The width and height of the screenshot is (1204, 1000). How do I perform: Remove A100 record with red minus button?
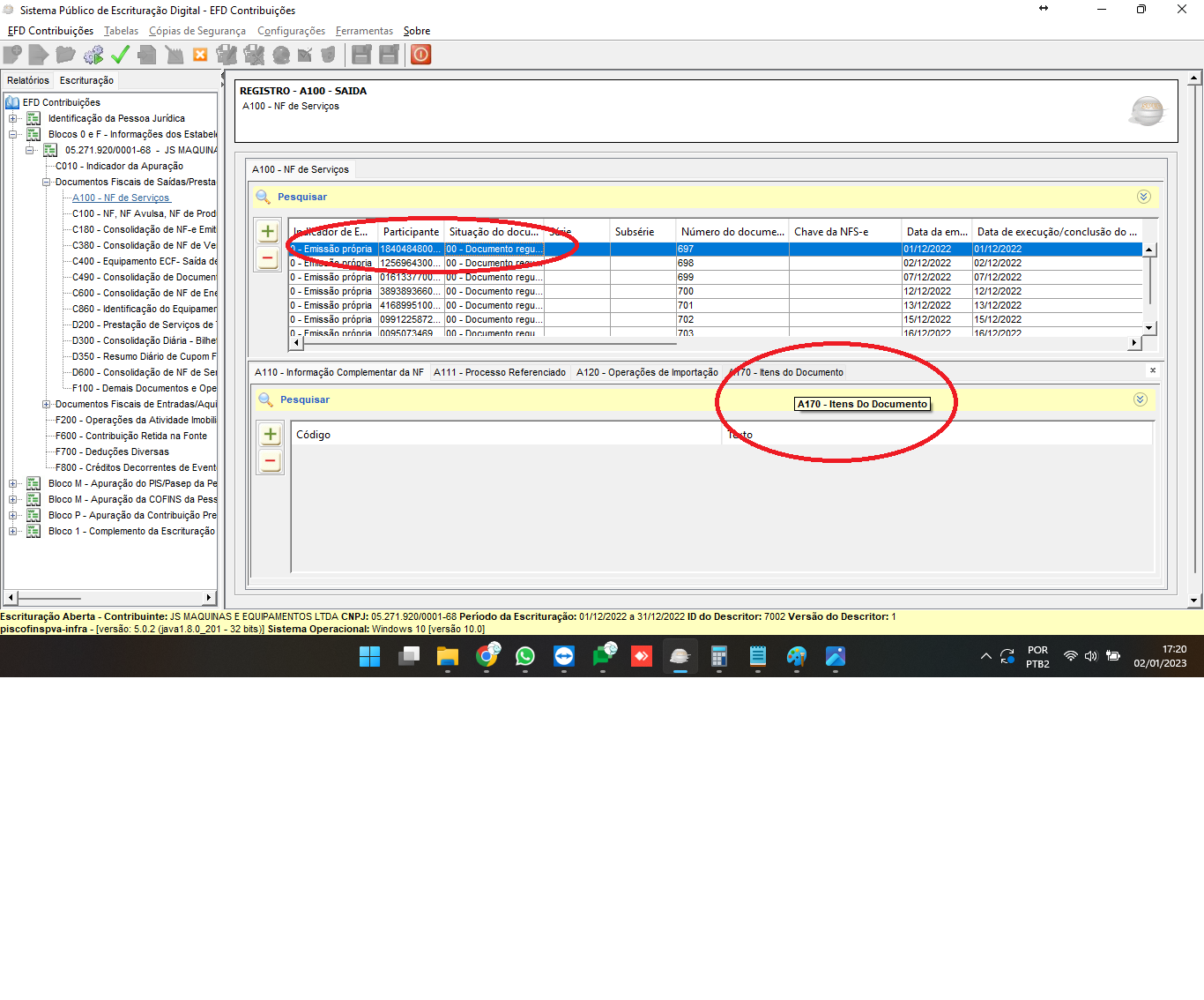268,258
